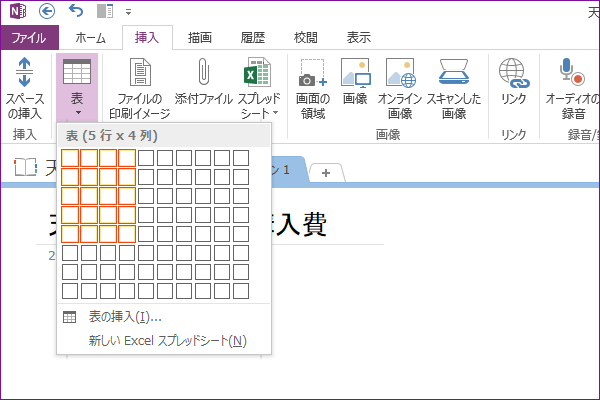
Task: Start オーディオの録音
Action: tap(572, 88)
